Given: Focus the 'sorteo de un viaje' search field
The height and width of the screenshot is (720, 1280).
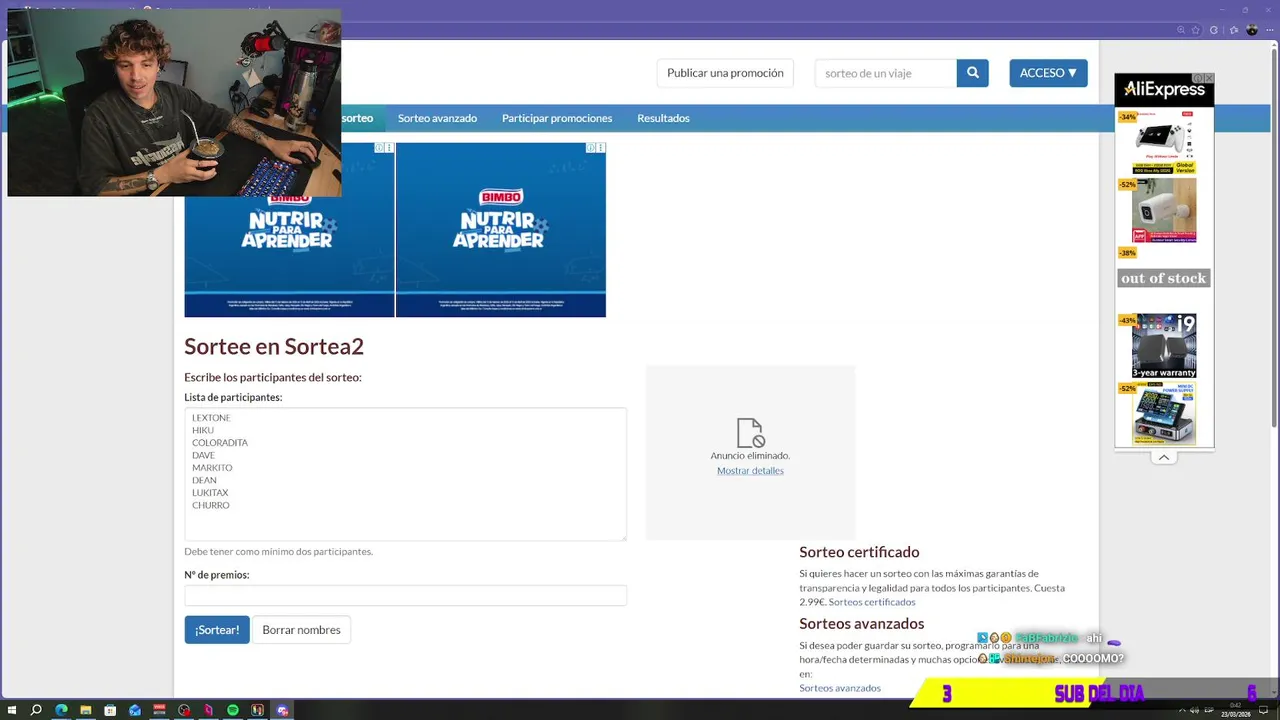Looking at the screenshot, I should point(886,73).
